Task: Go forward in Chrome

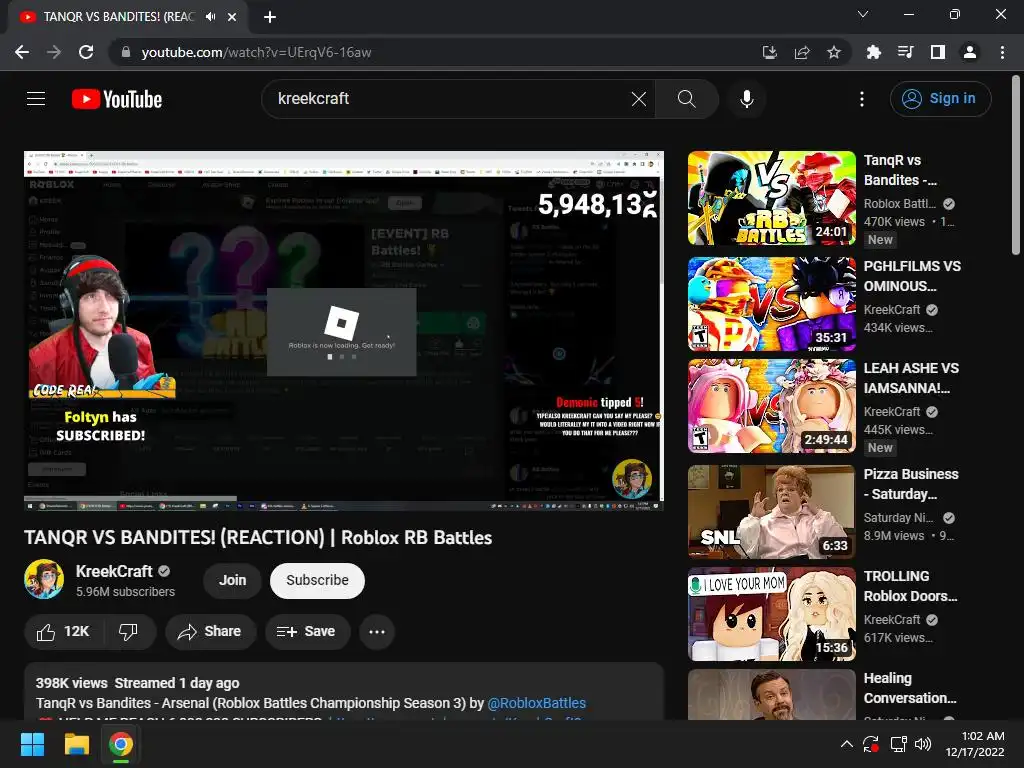Action: pyautogui.click(x=54, y=52)
